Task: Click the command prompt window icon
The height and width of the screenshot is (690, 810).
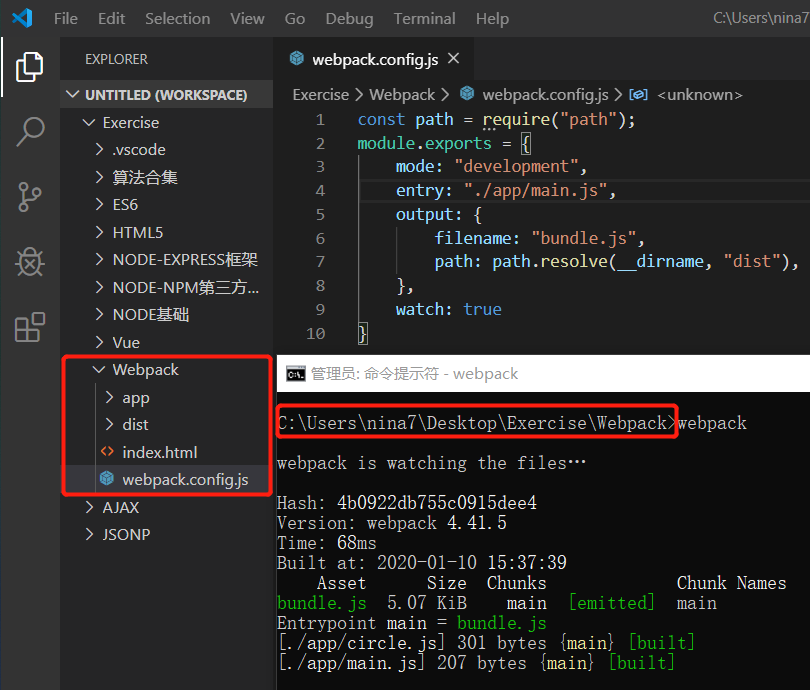Action: pos(295,373)
